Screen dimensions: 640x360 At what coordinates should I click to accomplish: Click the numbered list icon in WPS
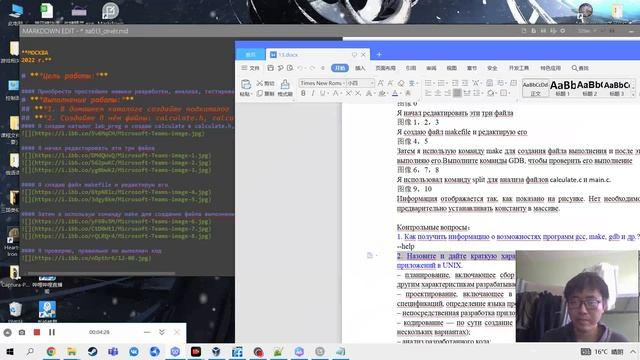click(441, 83)
